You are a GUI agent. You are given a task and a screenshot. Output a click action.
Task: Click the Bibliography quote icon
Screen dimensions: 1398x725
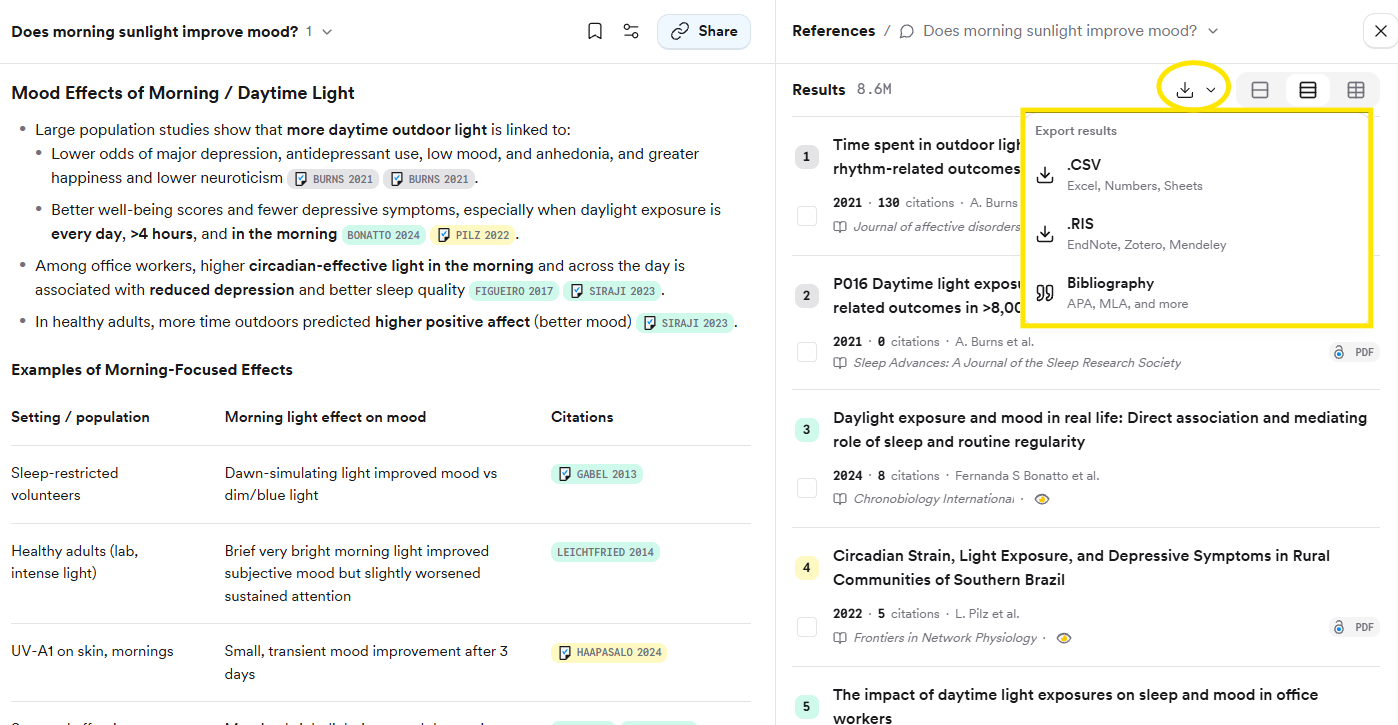(x=1045, y=293)
